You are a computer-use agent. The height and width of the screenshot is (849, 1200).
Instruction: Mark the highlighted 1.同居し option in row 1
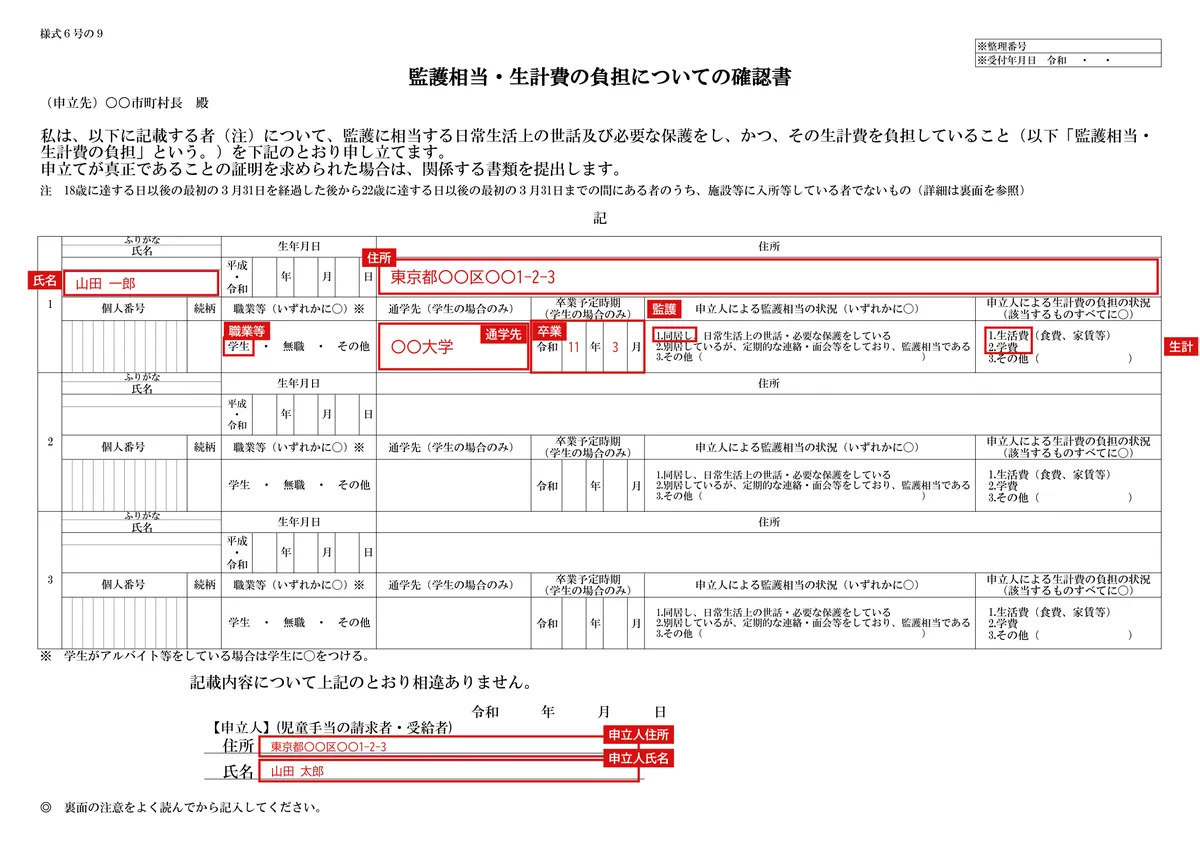coord(673,335)
